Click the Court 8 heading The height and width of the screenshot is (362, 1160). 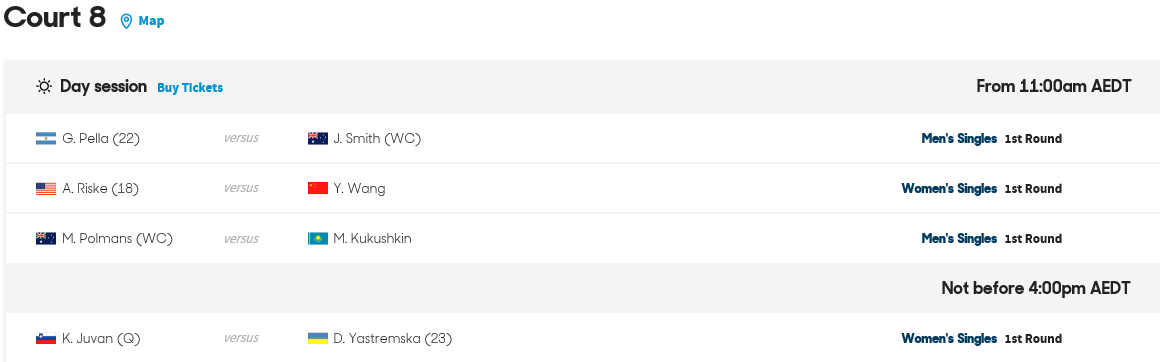point(55,17)
